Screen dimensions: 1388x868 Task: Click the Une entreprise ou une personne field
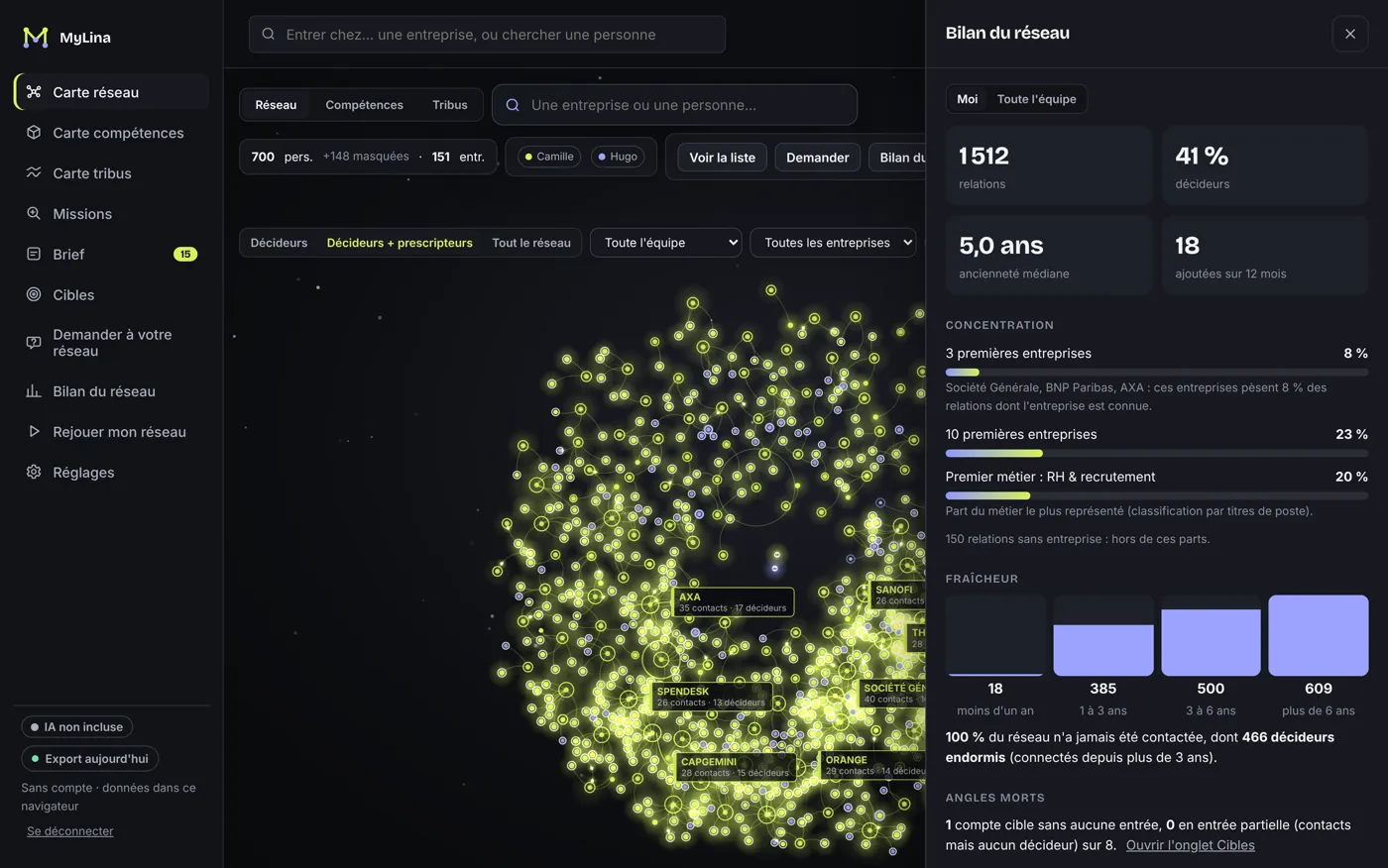click(x=674, y=105)
